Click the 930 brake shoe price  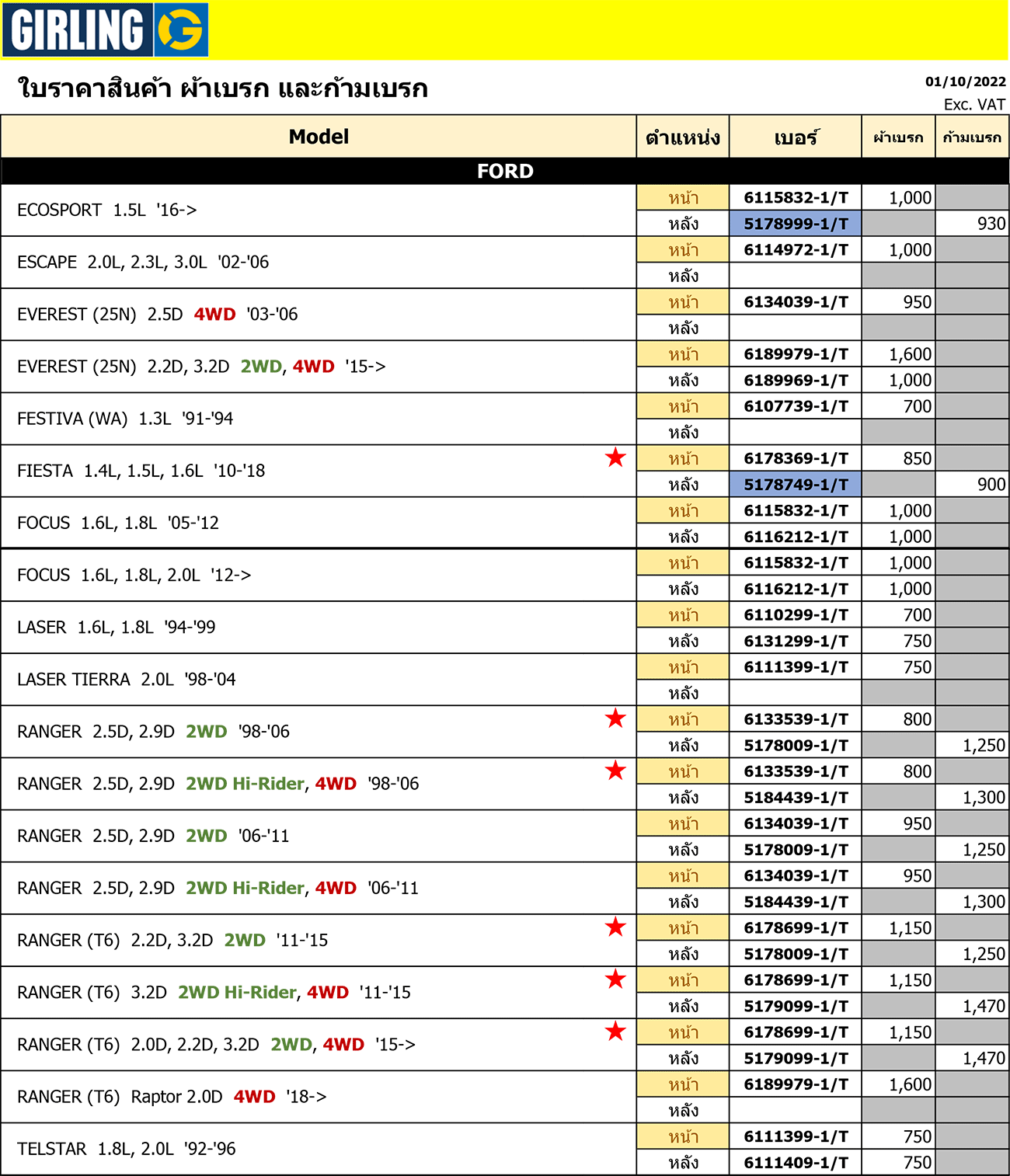(x=972, y=224)
